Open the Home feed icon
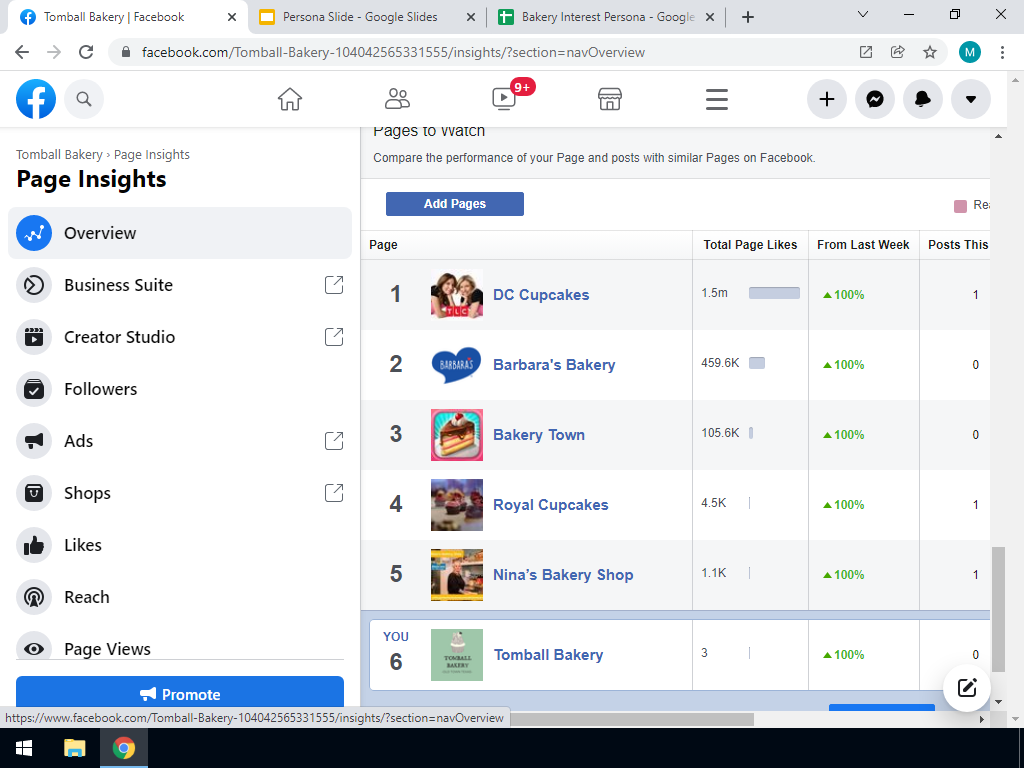The width and height of the screenshot is (1024, 768). pos(290,99)
